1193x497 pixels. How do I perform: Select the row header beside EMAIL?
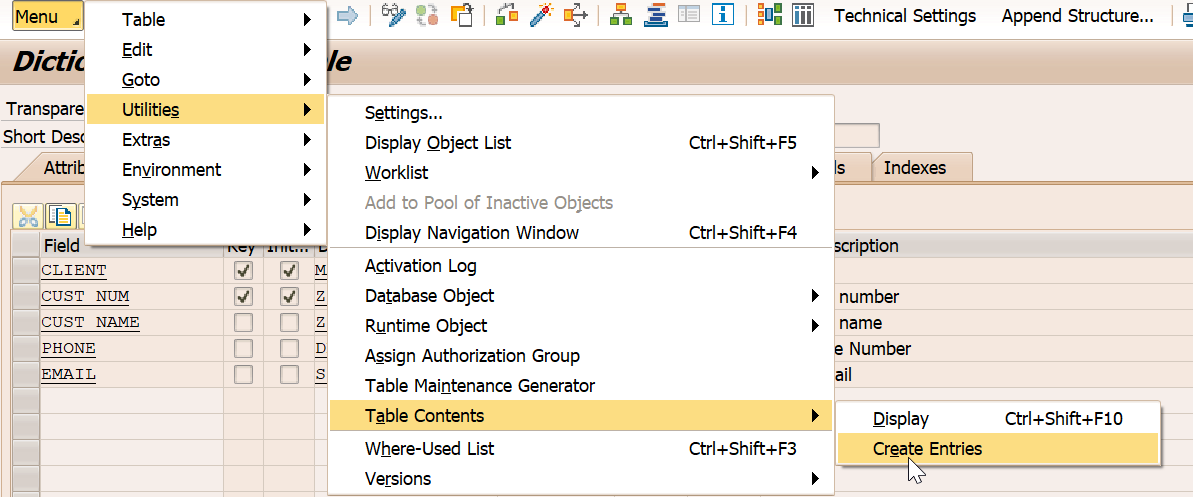coord(26,374)
